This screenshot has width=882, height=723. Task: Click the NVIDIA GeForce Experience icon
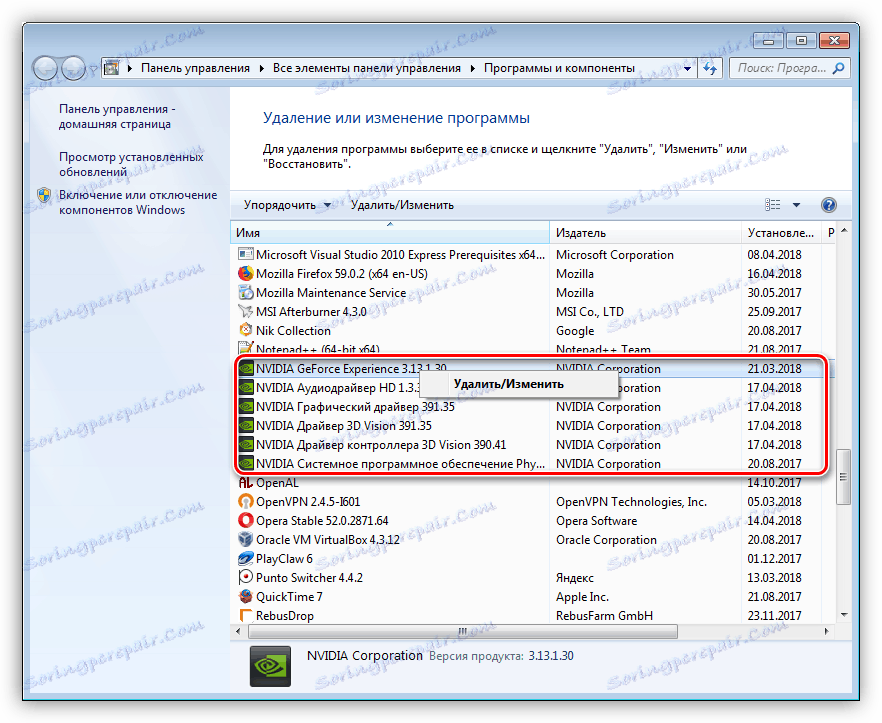tap(246, 369)
